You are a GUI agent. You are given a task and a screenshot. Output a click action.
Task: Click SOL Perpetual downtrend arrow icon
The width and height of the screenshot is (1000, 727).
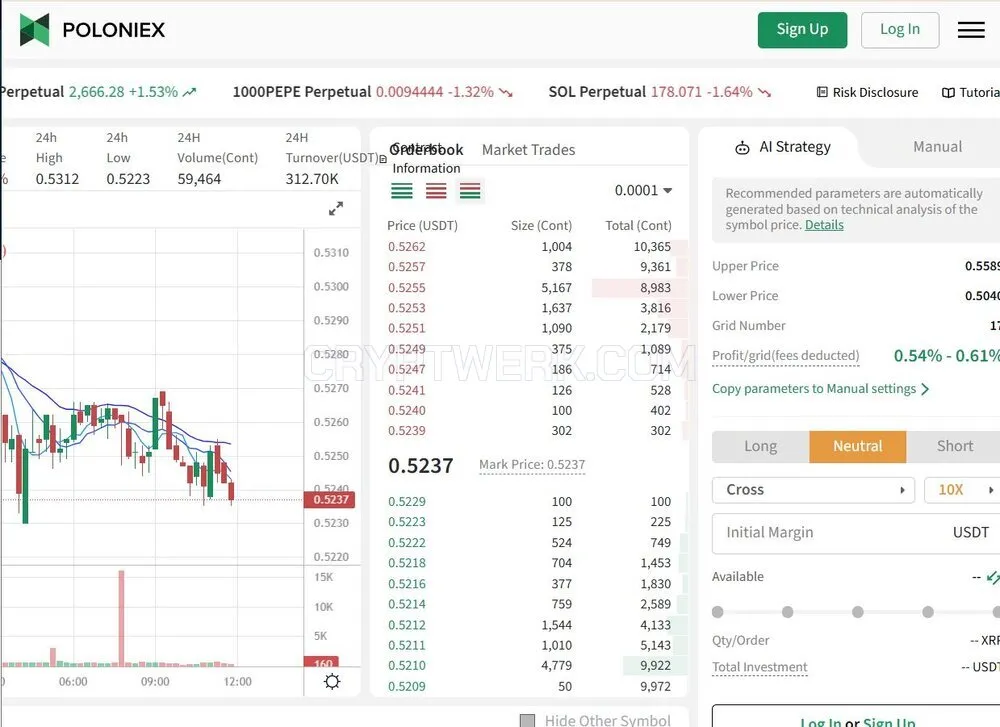coord(765,93)
